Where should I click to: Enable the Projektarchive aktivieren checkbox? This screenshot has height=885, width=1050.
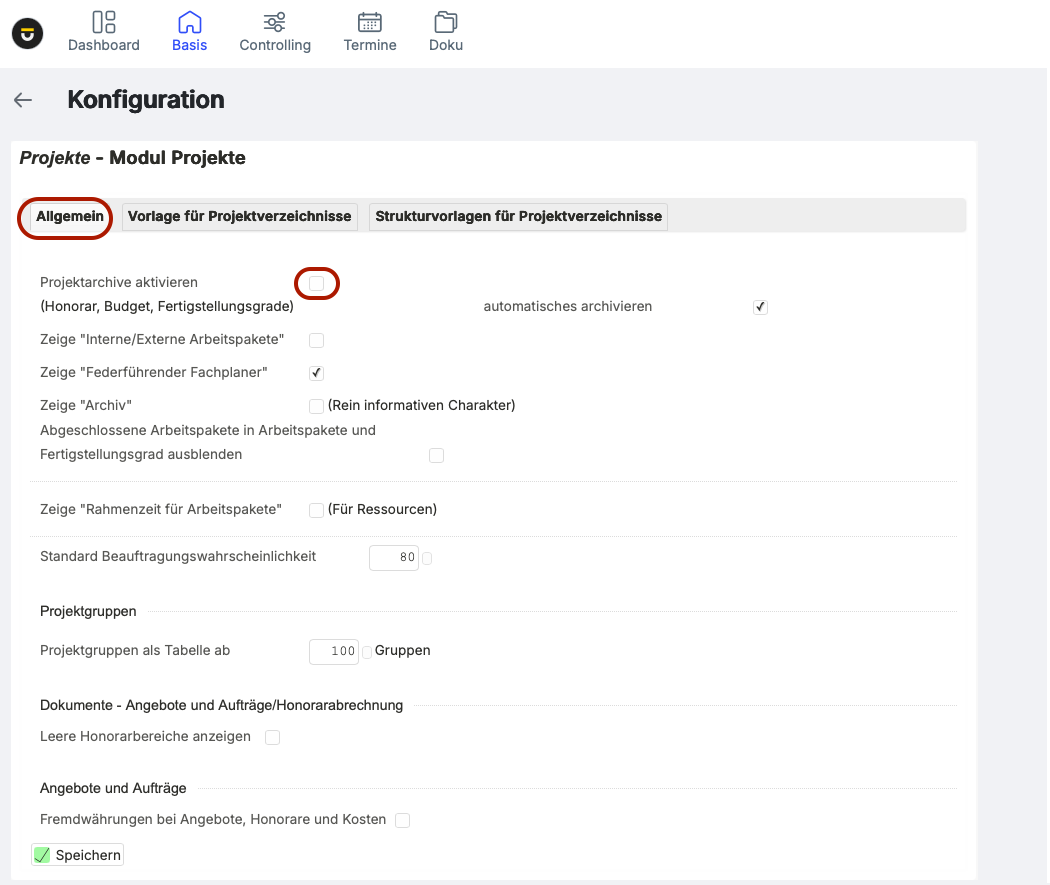coord(317,284)
